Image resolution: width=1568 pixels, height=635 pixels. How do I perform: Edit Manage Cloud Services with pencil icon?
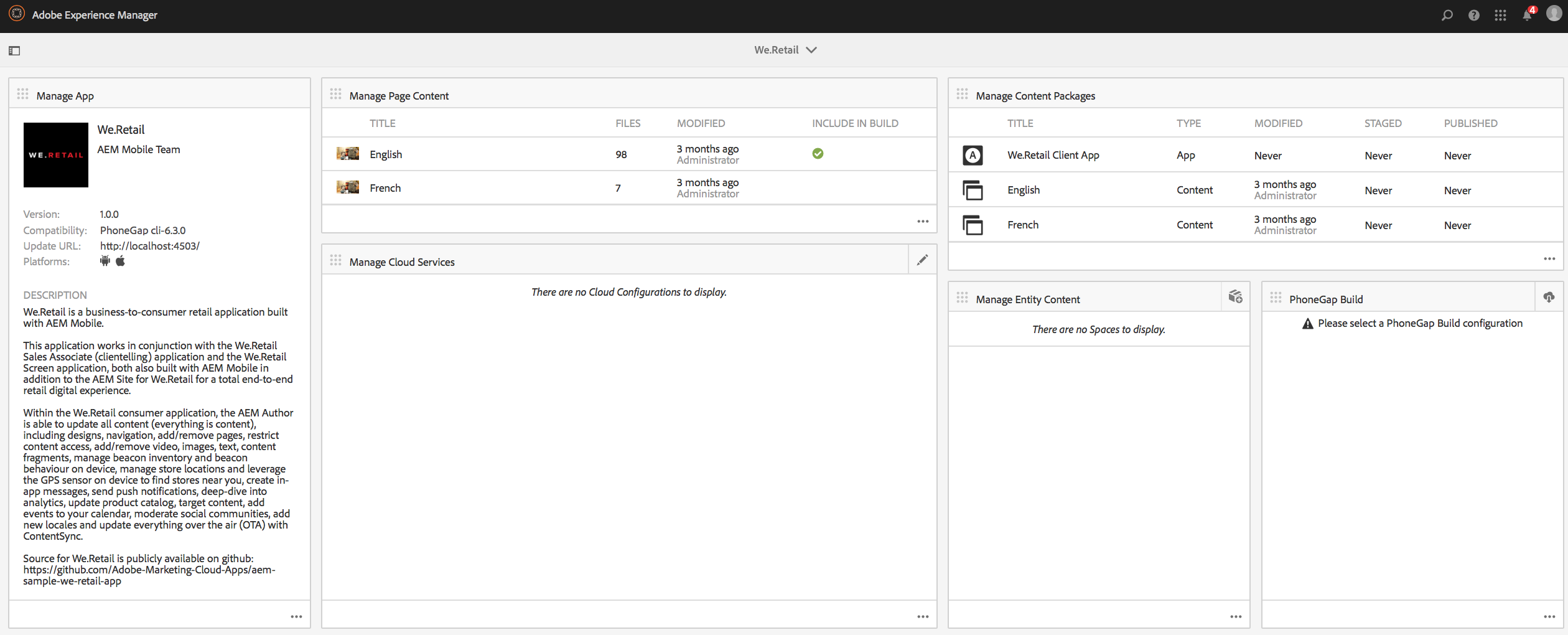(922, 260)
